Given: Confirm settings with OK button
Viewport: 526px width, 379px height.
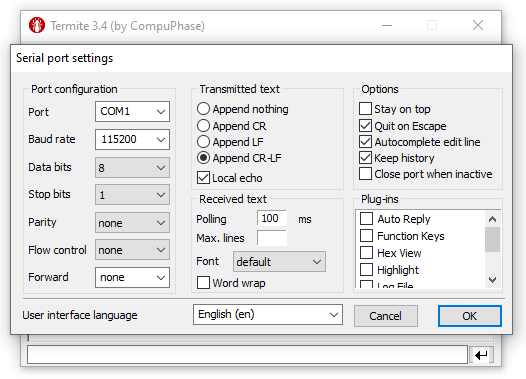Looking at the screenshot, I should 470,316.
